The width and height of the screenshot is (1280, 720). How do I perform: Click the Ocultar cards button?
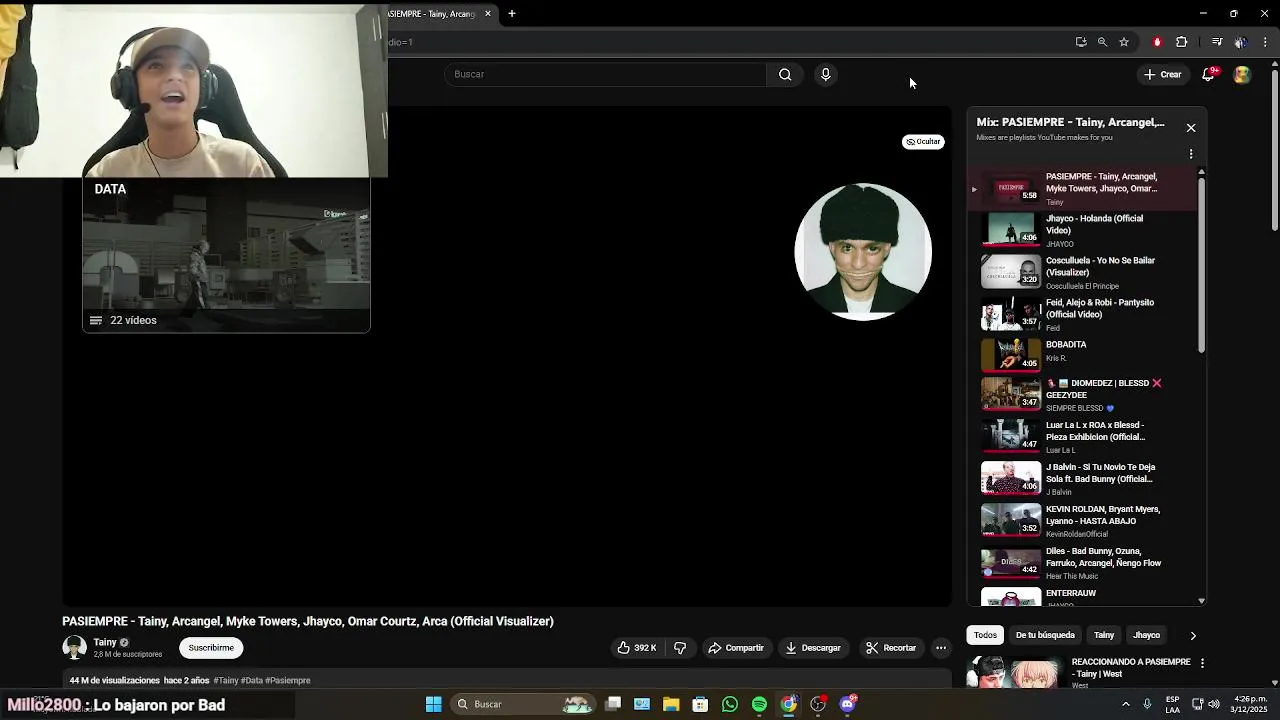pos(923,142)
